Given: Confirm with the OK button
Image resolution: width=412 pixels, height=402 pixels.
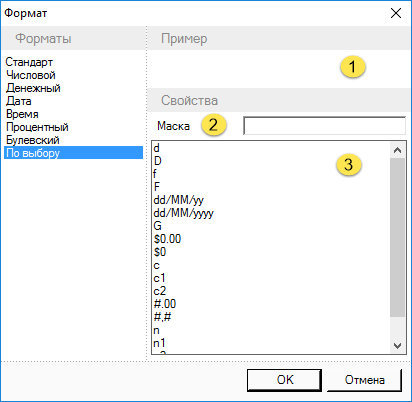Looking at the screenshot, I should [x=284, y=380].
